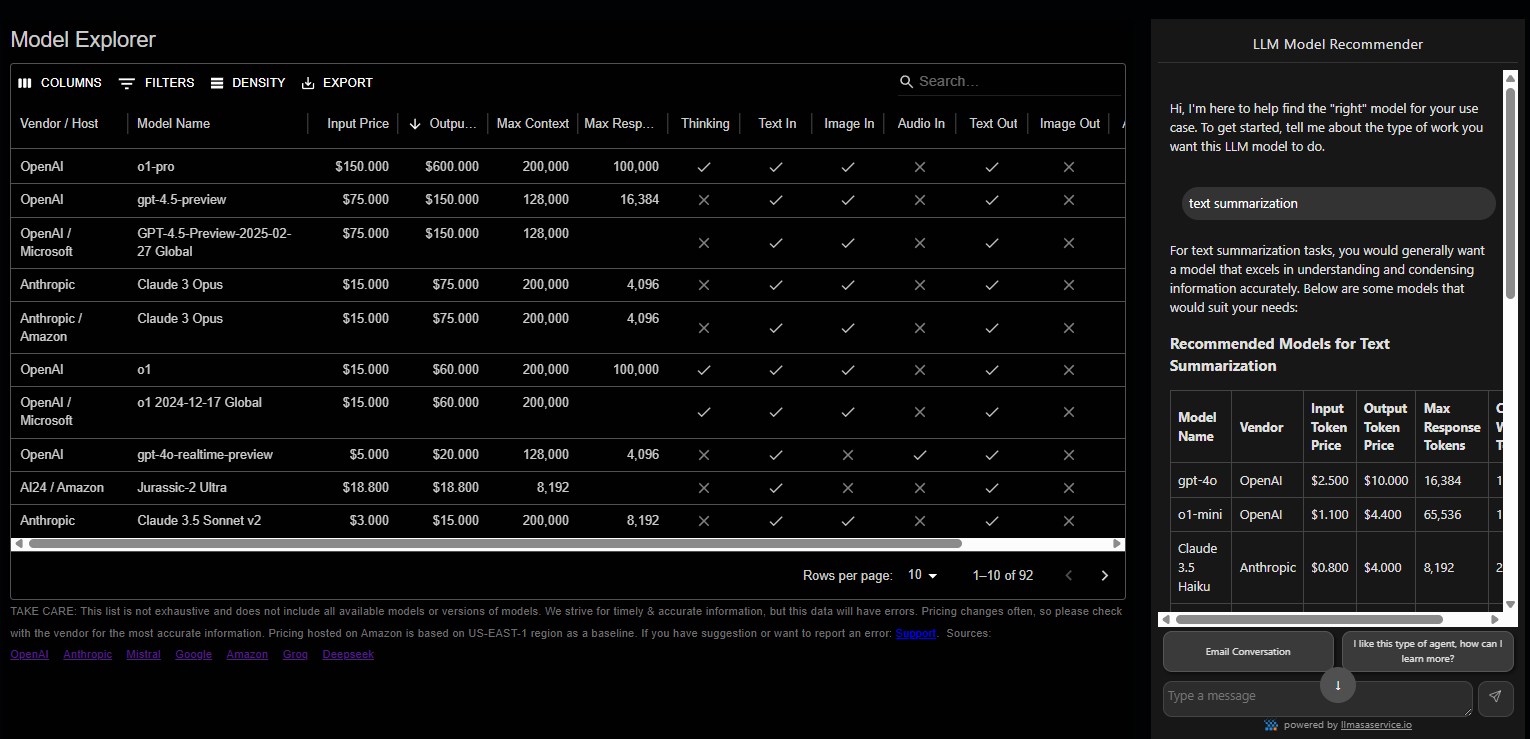Screen dimensions: 1530x739
Task: Open Rows per page dropdown
Action: 923,575
